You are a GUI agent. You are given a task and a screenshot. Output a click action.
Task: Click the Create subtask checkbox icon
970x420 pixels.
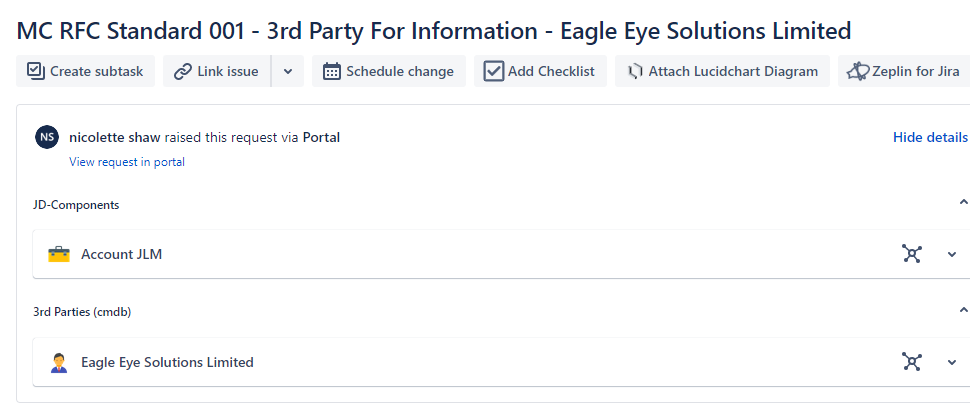36,71
